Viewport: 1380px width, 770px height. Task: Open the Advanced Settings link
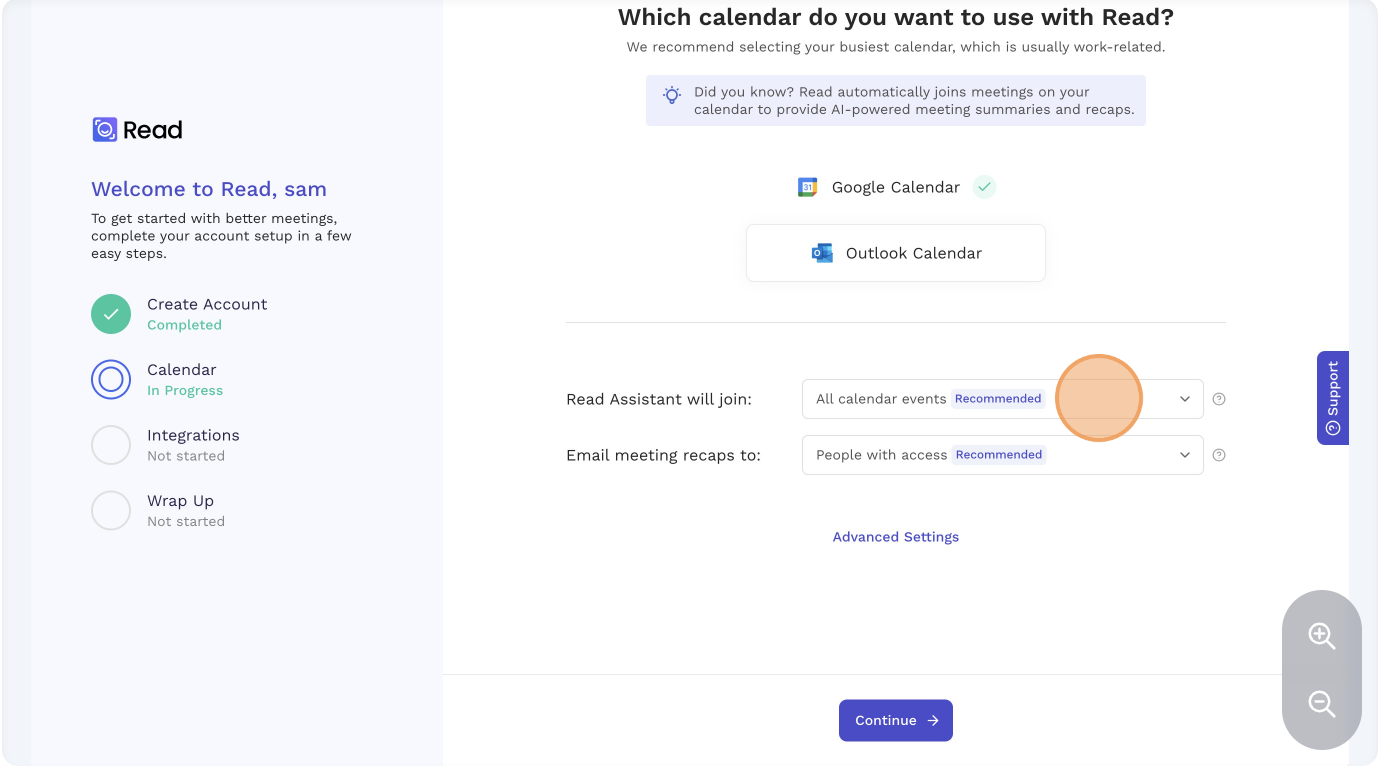pyautogui.click(x=896, y=537)
